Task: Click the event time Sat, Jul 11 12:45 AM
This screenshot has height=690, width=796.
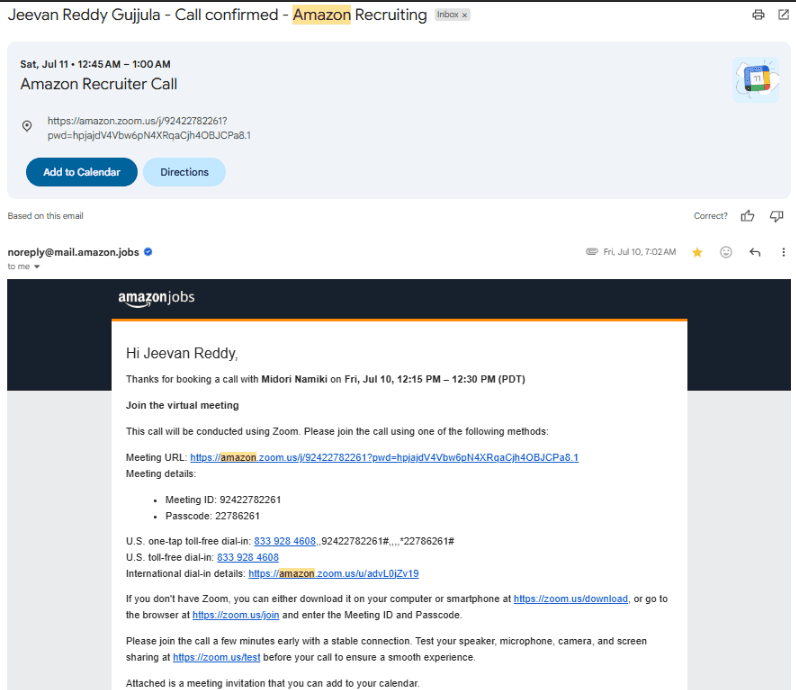Action: click(95, 64)
